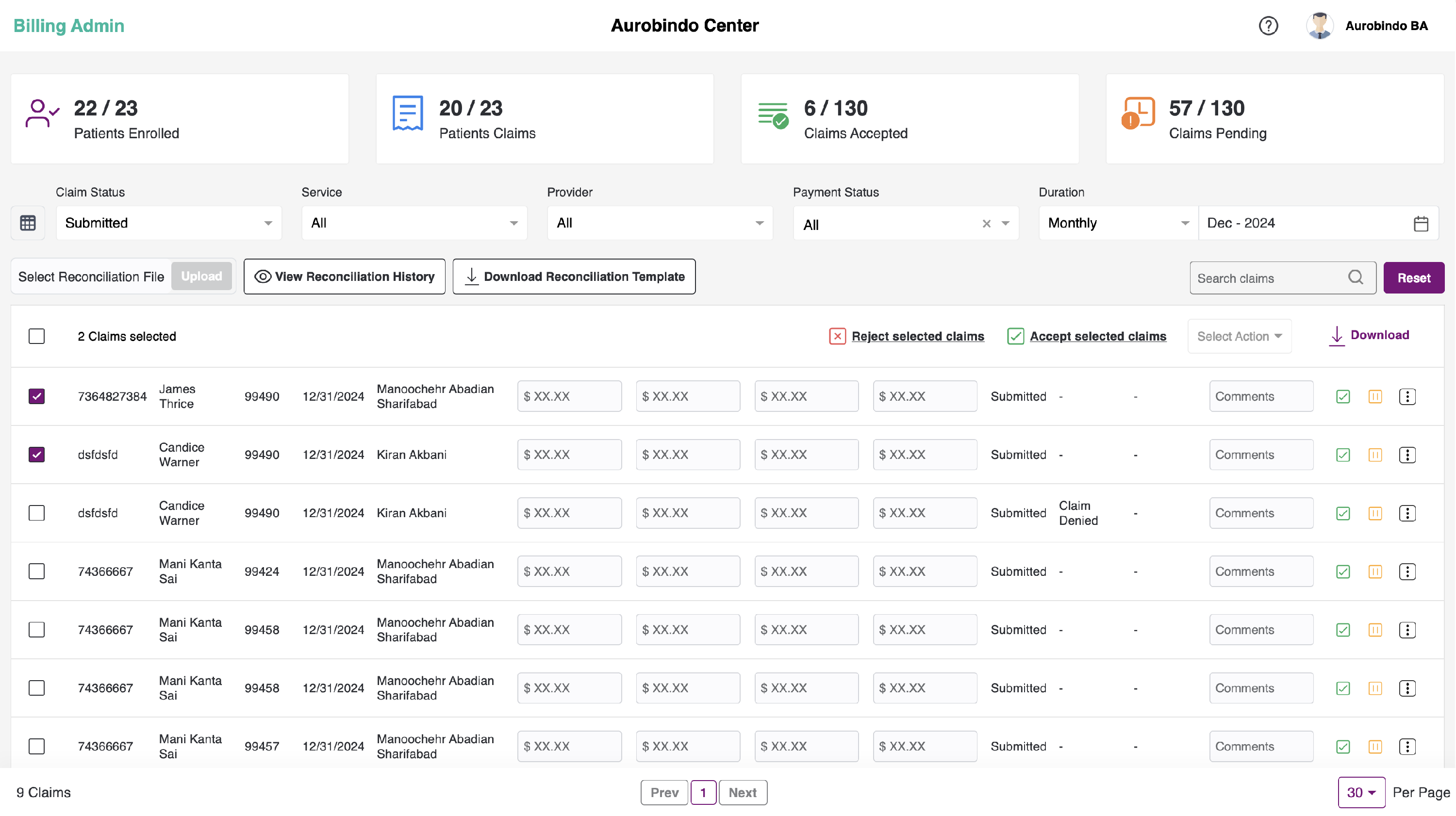Open the Claim Status dropdown
Screen dimensions: 1456x816
(168, 223)
